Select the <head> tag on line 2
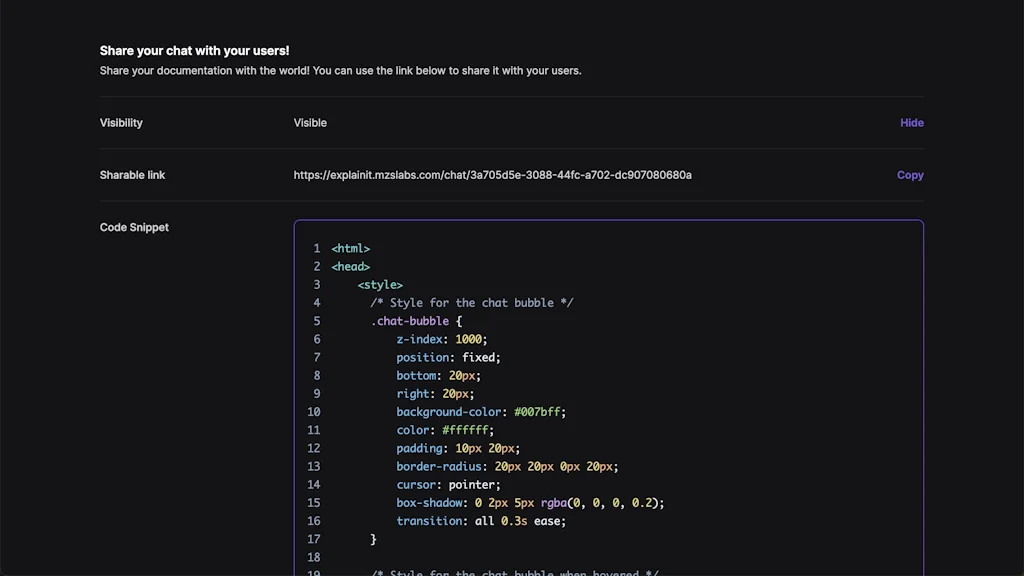This screenshot has height=576, width=1024. (351, 266)
